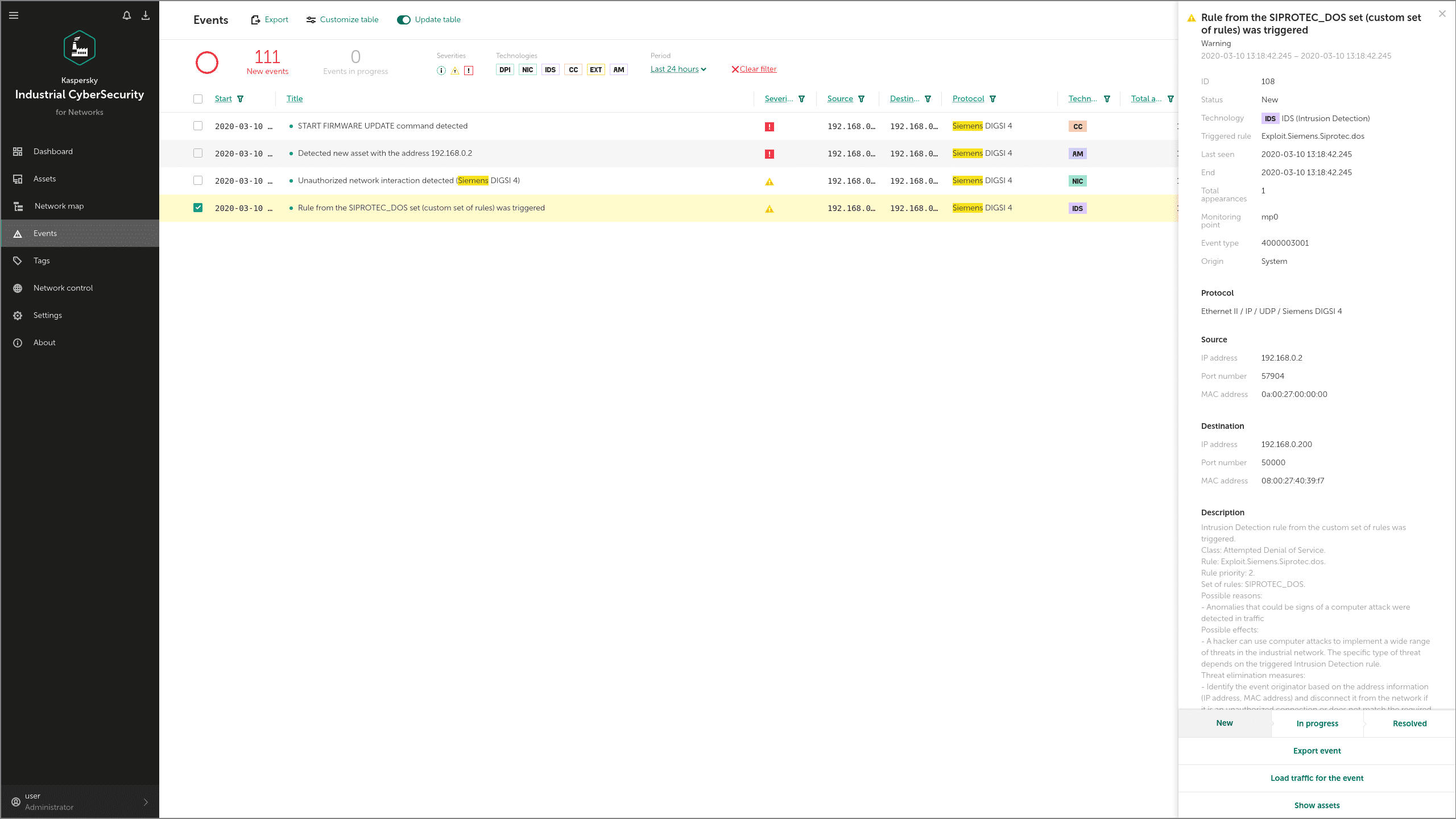Image resolution: width=1456 pixels, height=819 pixels.
Task: Click the Clear filter link
Action: point(754,69)
